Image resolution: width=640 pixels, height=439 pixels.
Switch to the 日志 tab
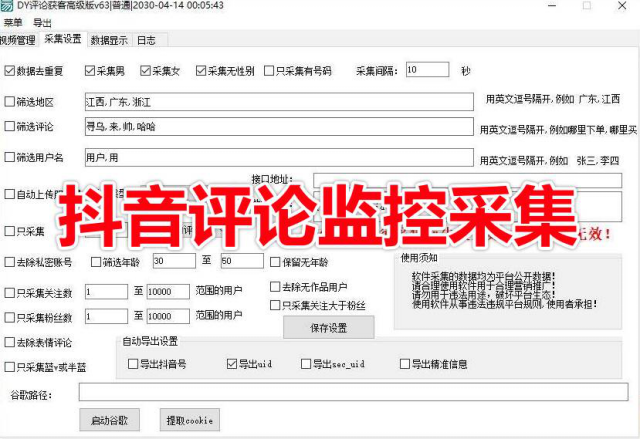(146, 40)
